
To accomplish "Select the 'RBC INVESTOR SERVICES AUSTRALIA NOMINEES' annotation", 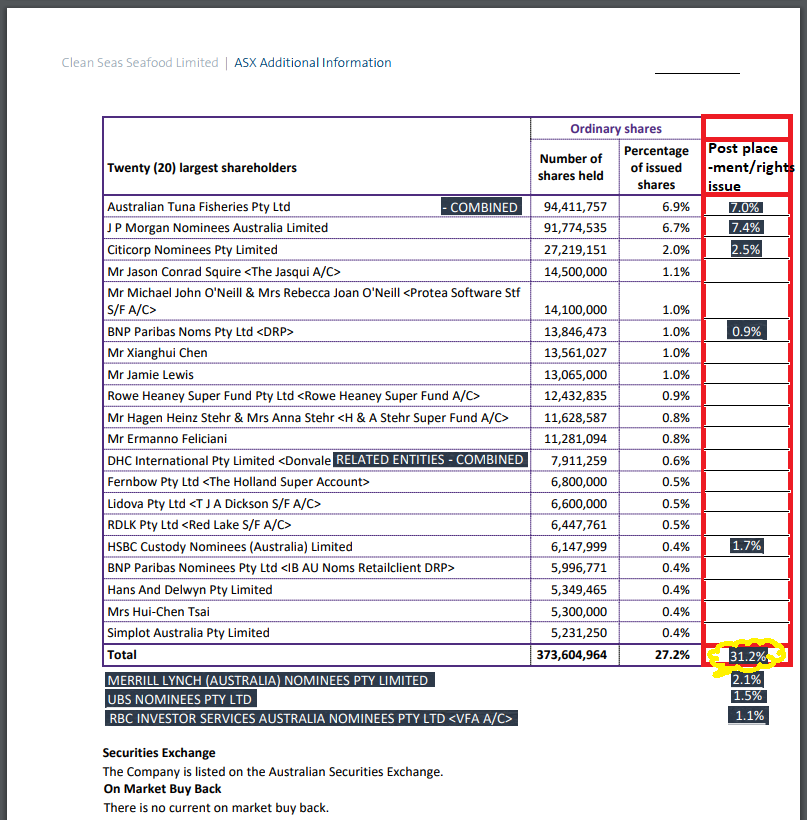I will (311, 719).
